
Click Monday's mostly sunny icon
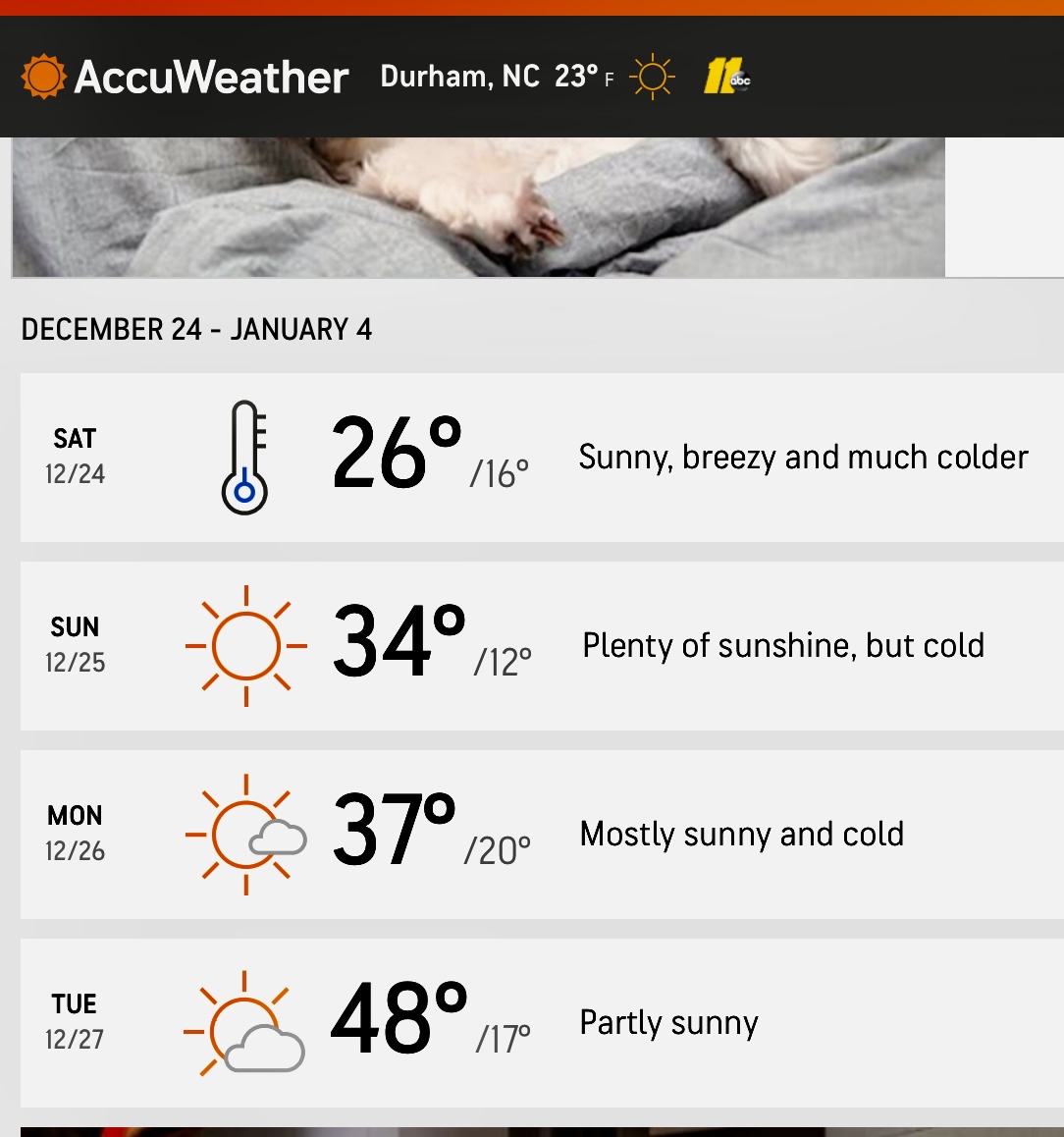pyautogui.click(x=247, y=835)
